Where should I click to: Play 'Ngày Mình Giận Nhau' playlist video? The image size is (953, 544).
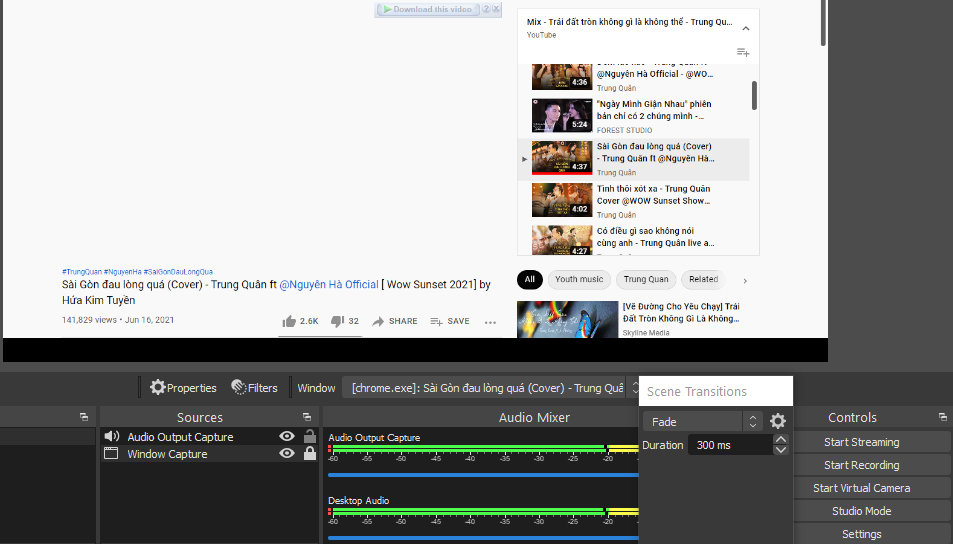[x=634, y=116]
